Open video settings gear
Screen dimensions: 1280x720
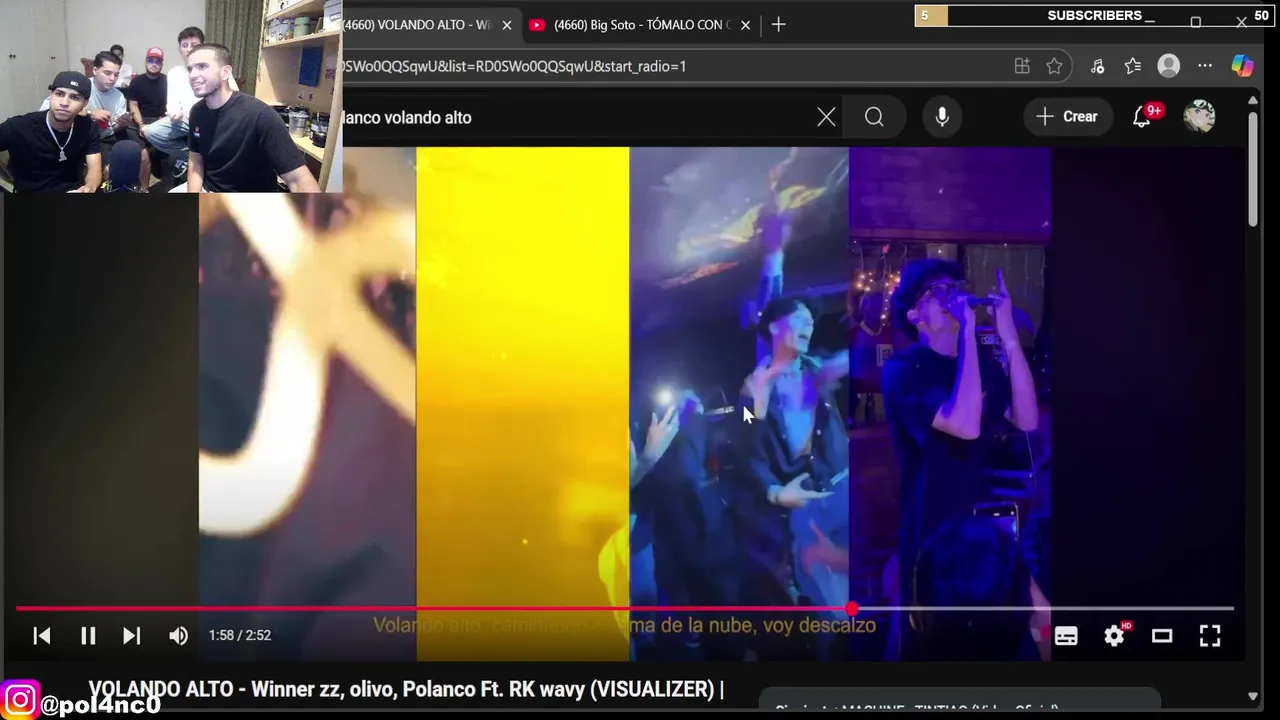pyautogui.click(x=1114, y=635)
